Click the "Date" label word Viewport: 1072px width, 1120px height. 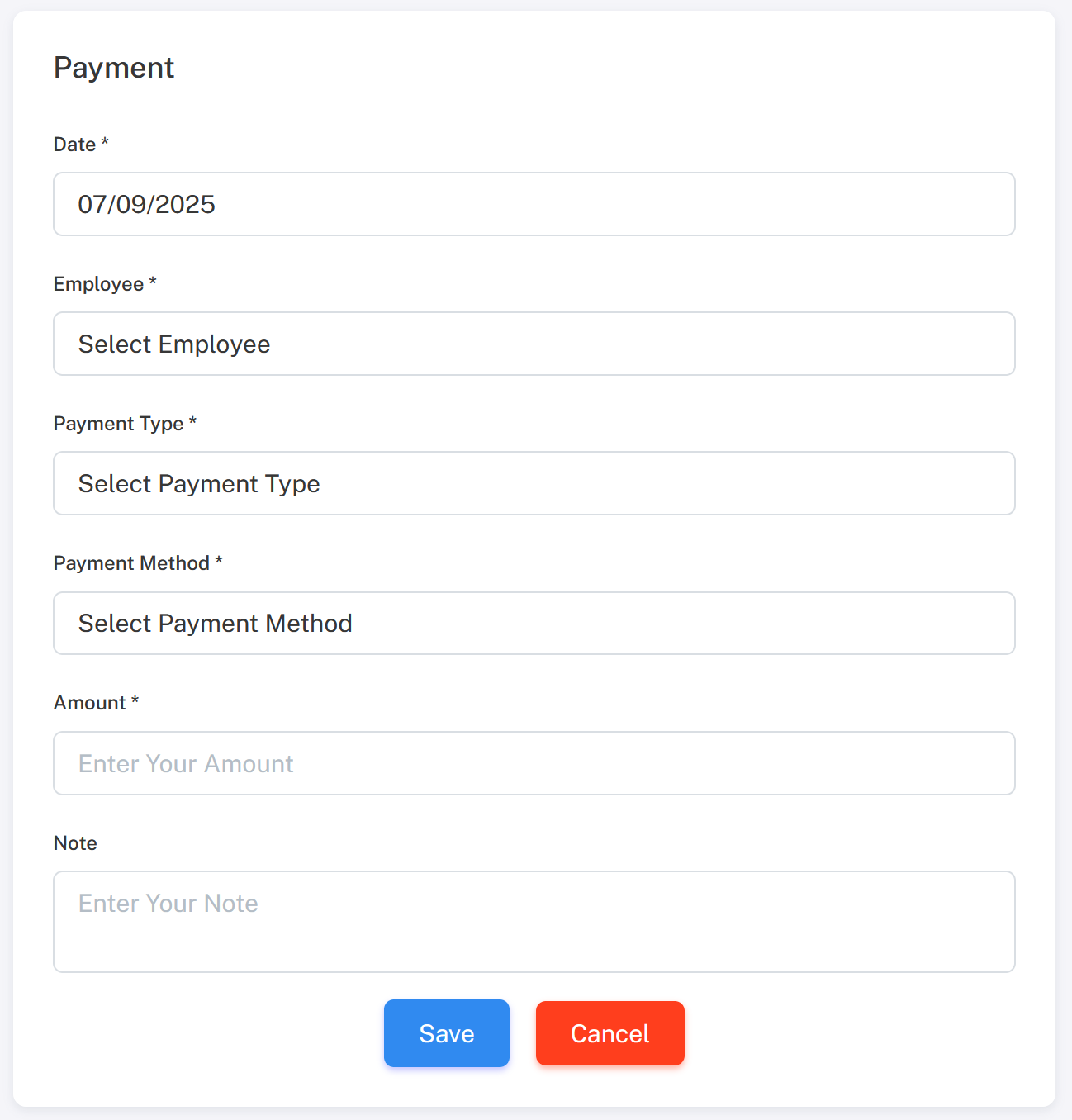click(74, 145)
